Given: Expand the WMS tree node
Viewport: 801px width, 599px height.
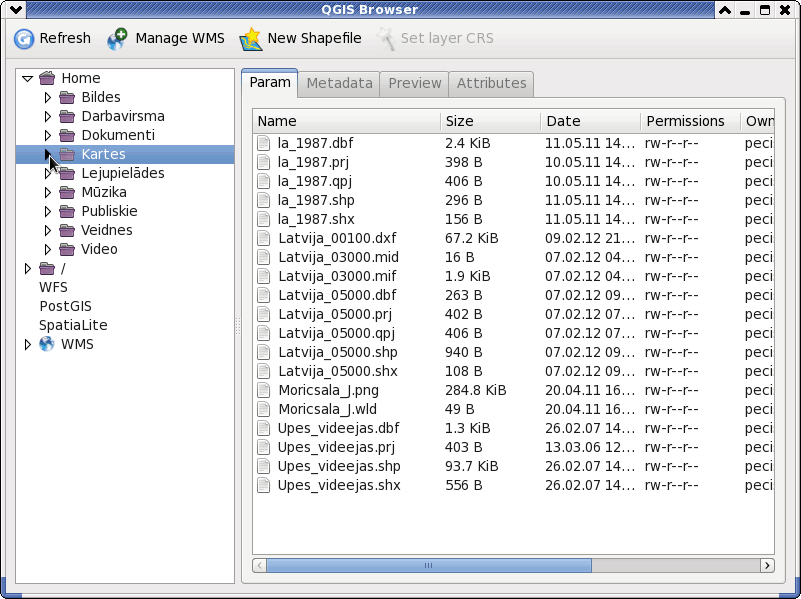Looking at the screenshot, I should point(28,344).
